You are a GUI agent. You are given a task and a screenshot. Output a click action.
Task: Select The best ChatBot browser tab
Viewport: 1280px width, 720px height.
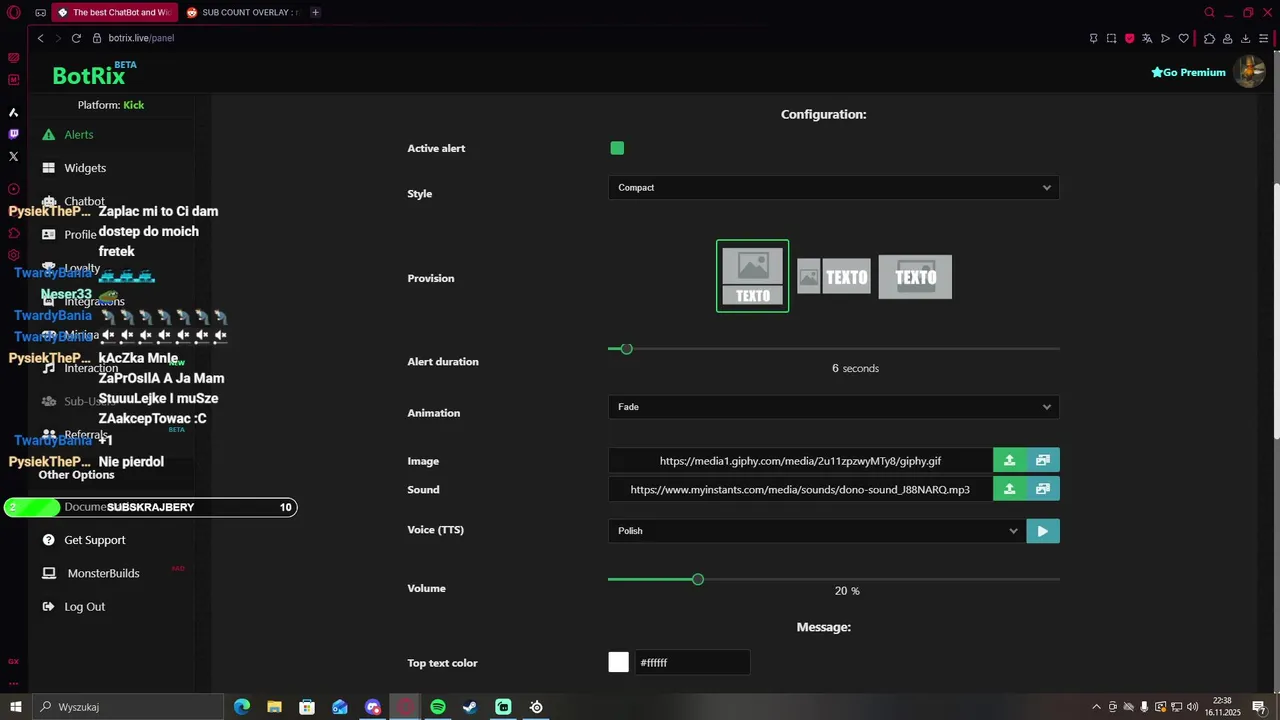pyautogui.click(x=113, y=12)
